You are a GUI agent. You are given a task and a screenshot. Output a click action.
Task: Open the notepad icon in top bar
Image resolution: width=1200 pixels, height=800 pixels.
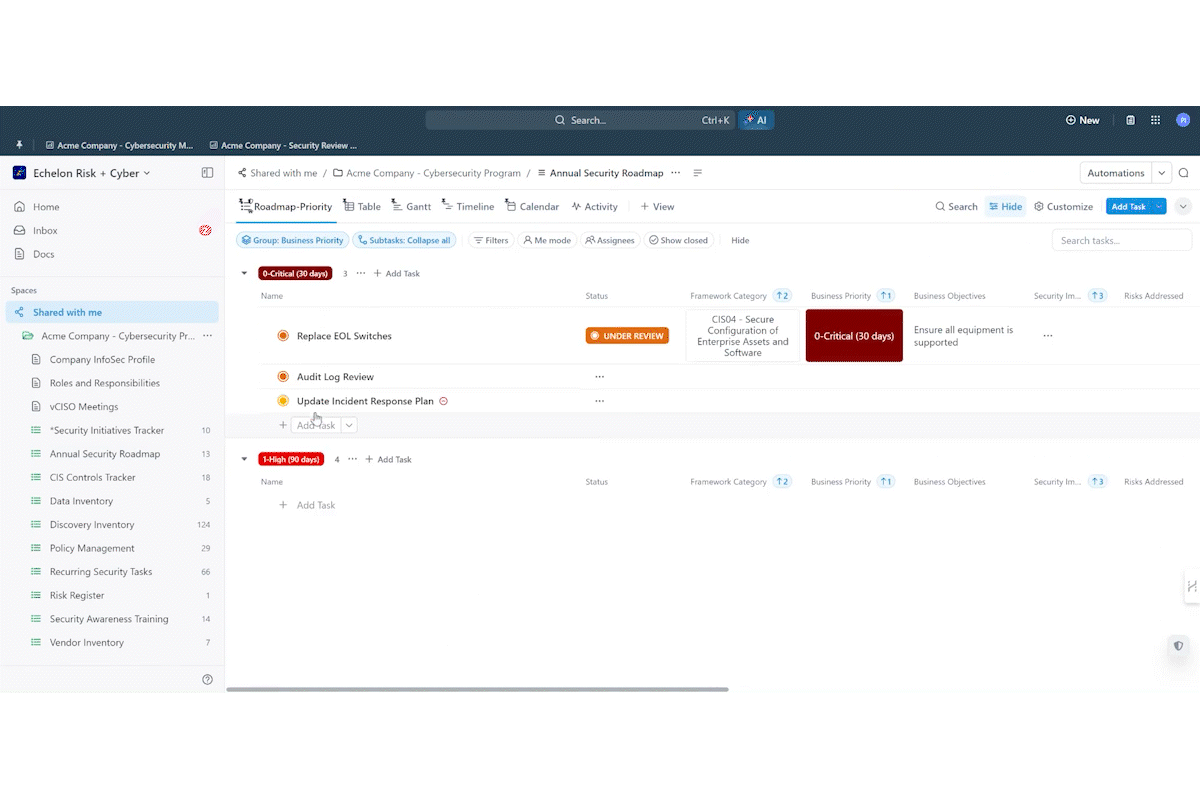(1130, 120)
